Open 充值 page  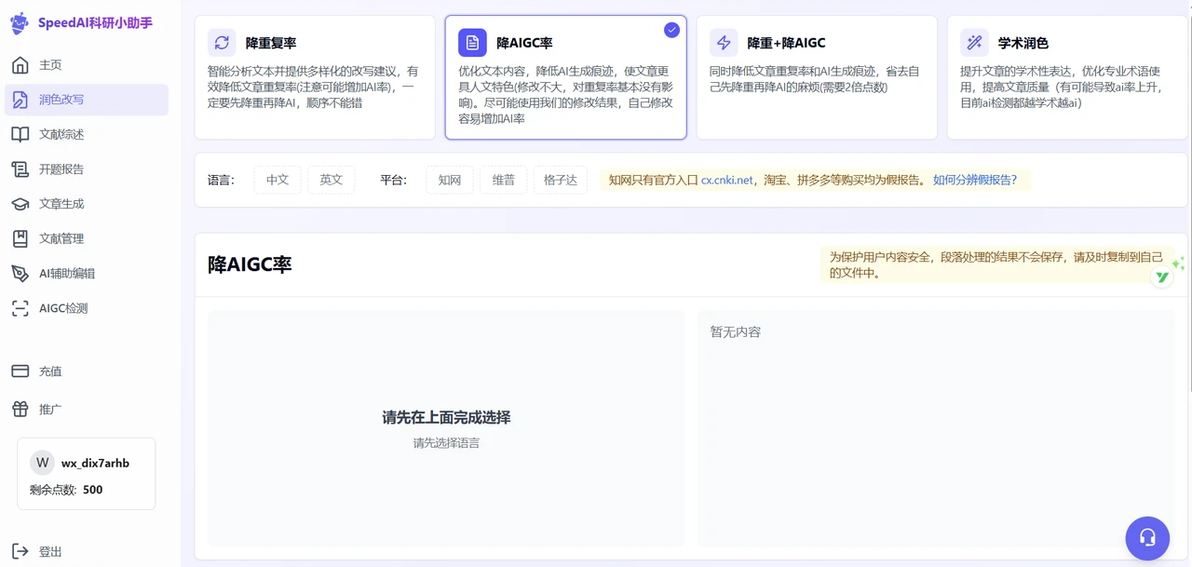(87, 372)
